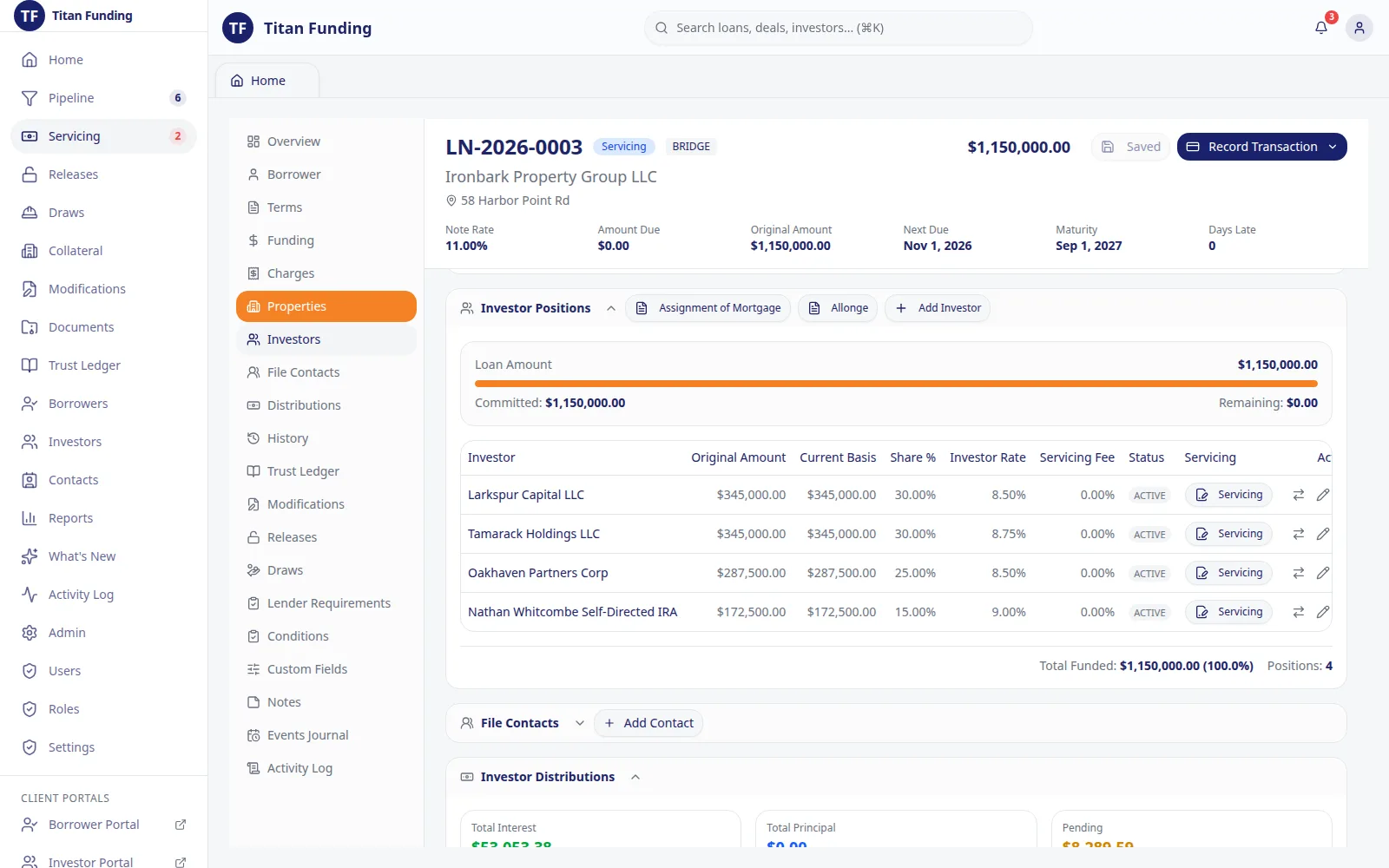This screenshot has height=868, width=1389.
Task: Collapse the Investor Distributions section
Action: click(635, 777)
